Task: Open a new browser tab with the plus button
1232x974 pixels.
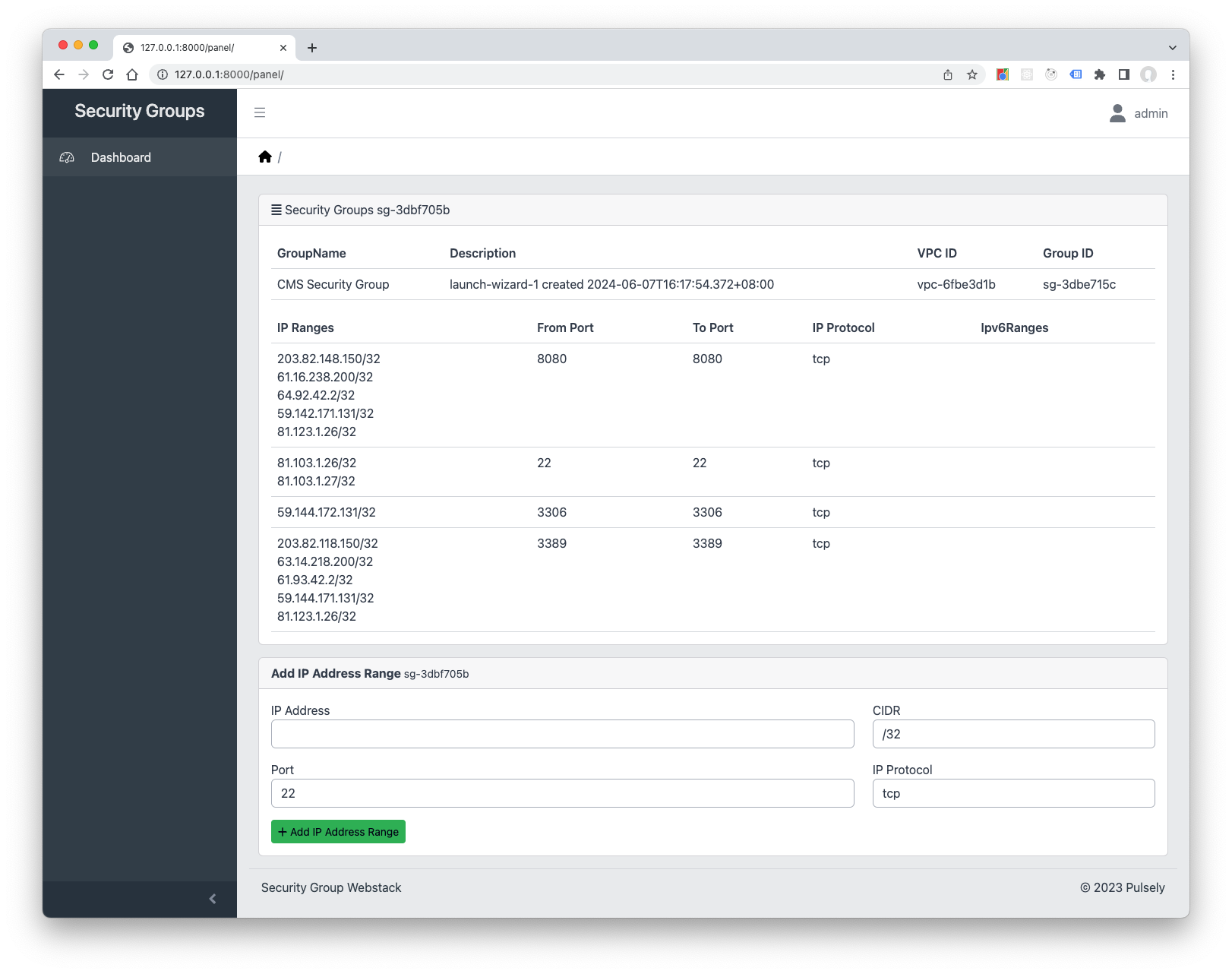Action: (x=312, y=47)
